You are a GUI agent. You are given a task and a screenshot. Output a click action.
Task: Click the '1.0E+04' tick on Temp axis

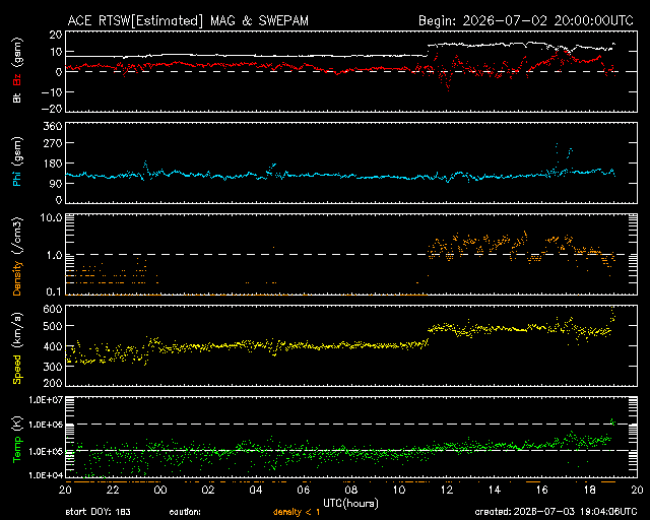pos(46,475)
